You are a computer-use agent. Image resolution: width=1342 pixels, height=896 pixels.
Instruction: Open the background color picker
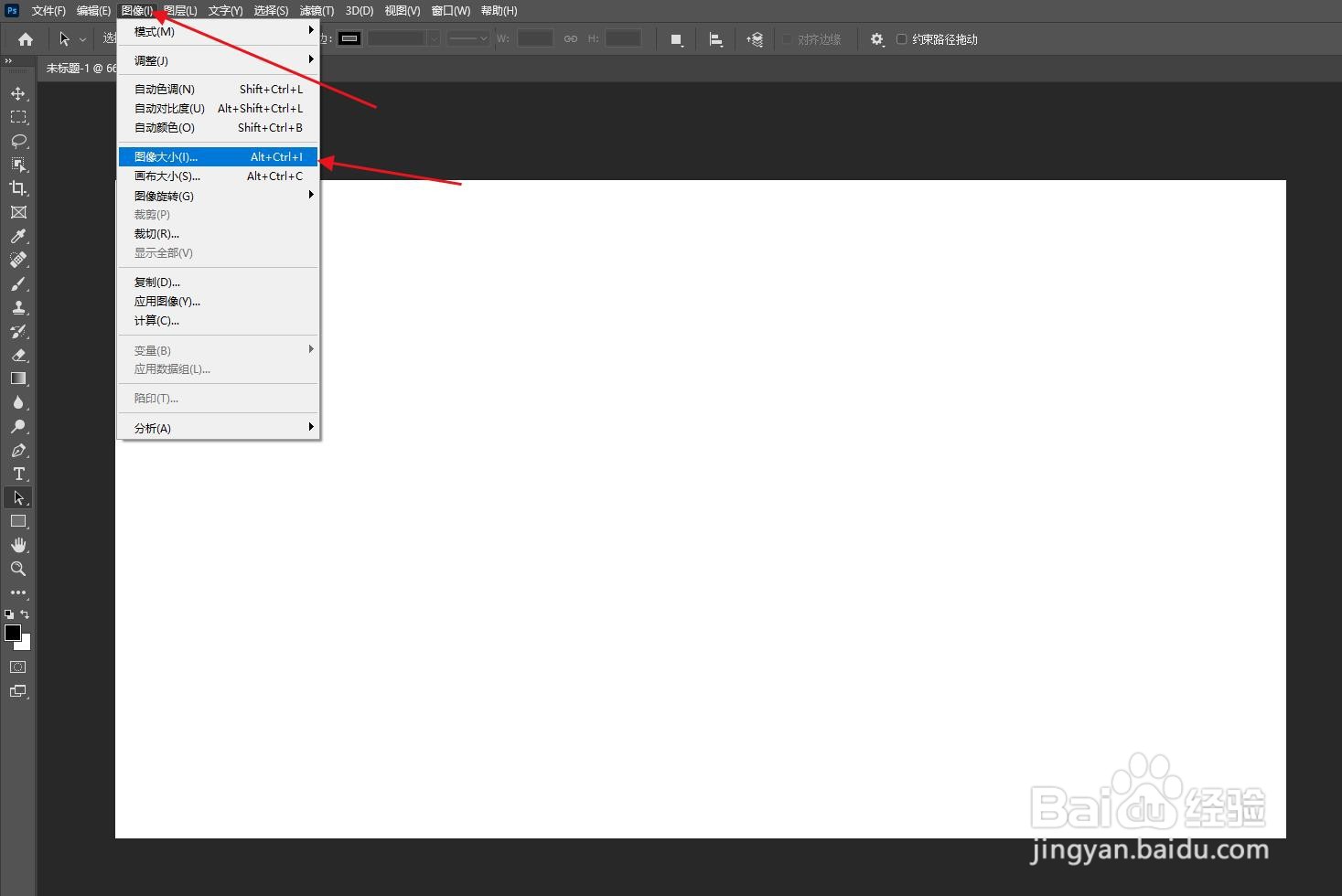click(25, 644)
